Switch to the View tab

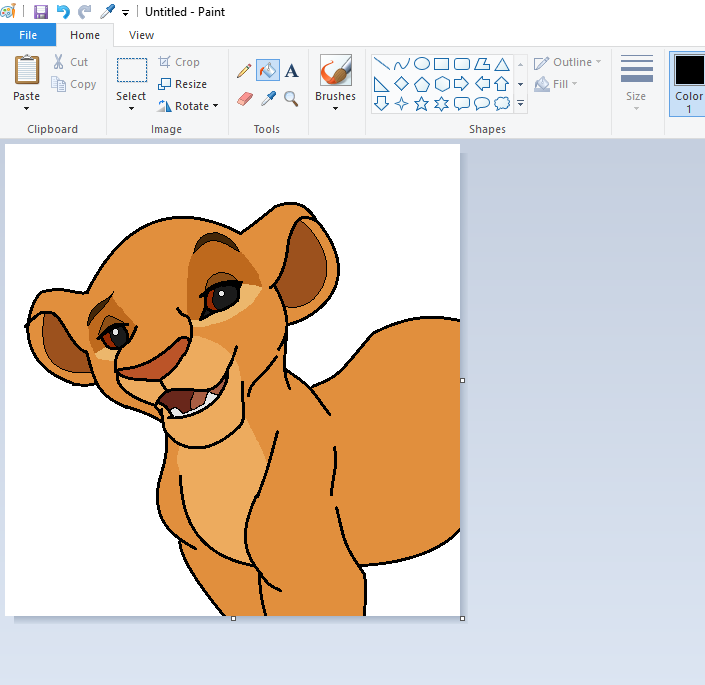[142, 35]
